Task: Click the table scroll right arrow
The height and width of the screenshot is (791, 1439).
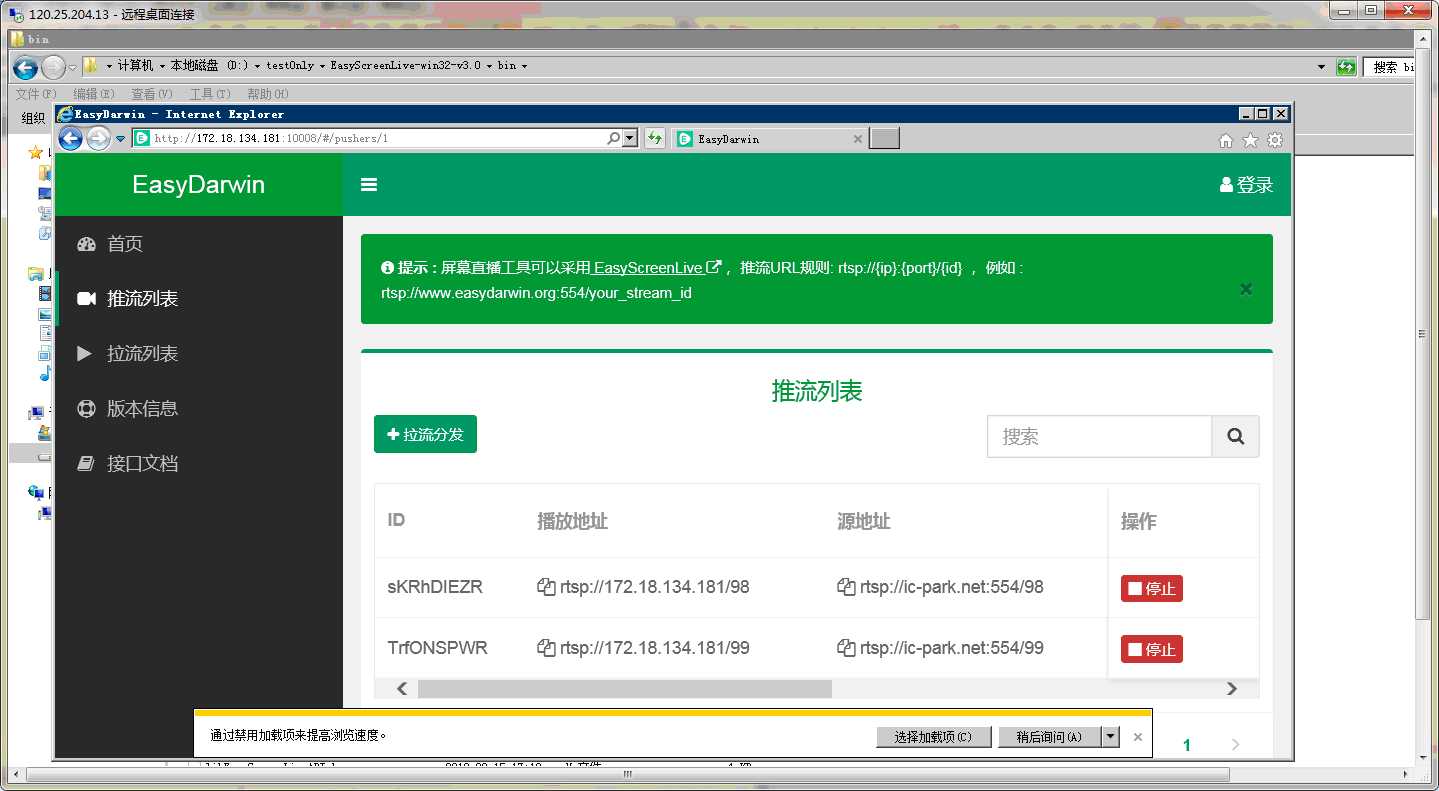Action: click(x=1232, y=689)
